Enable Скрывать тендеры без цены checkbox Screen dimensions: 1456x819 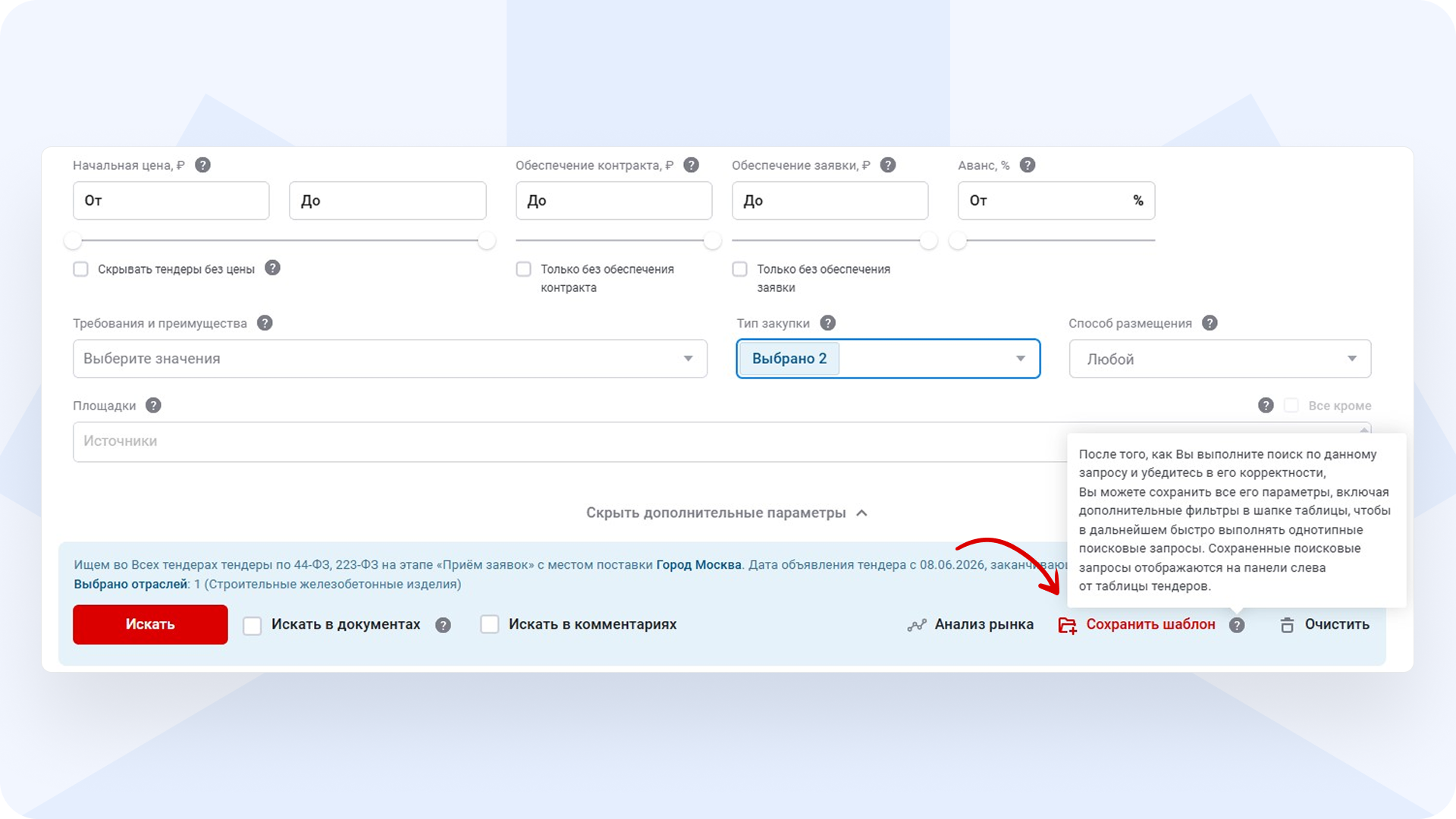[81, 269]
